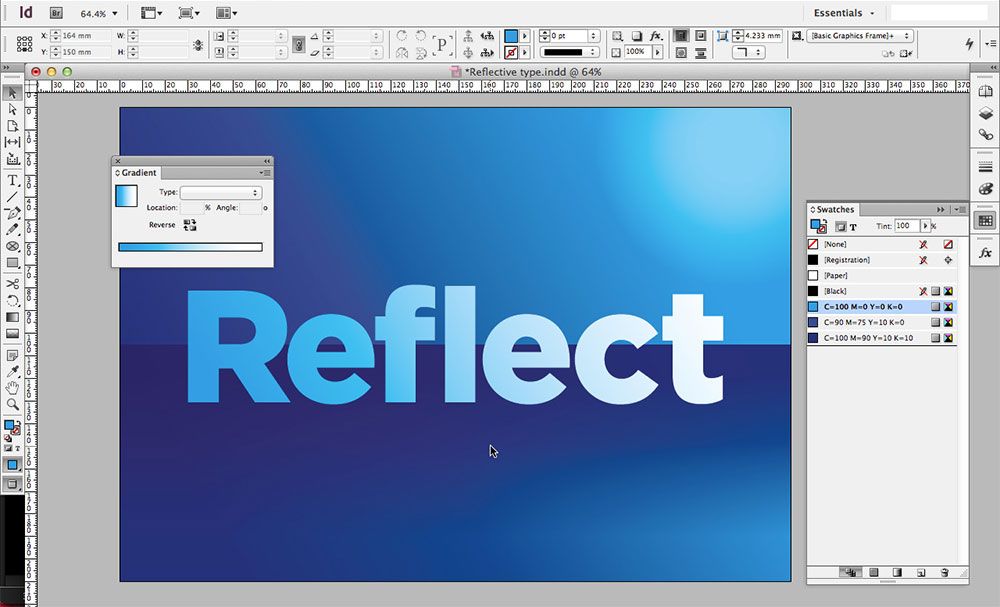Toggle formatting affects text T in Swatches
Screen dimensions: 1000x607
point(853,227)
